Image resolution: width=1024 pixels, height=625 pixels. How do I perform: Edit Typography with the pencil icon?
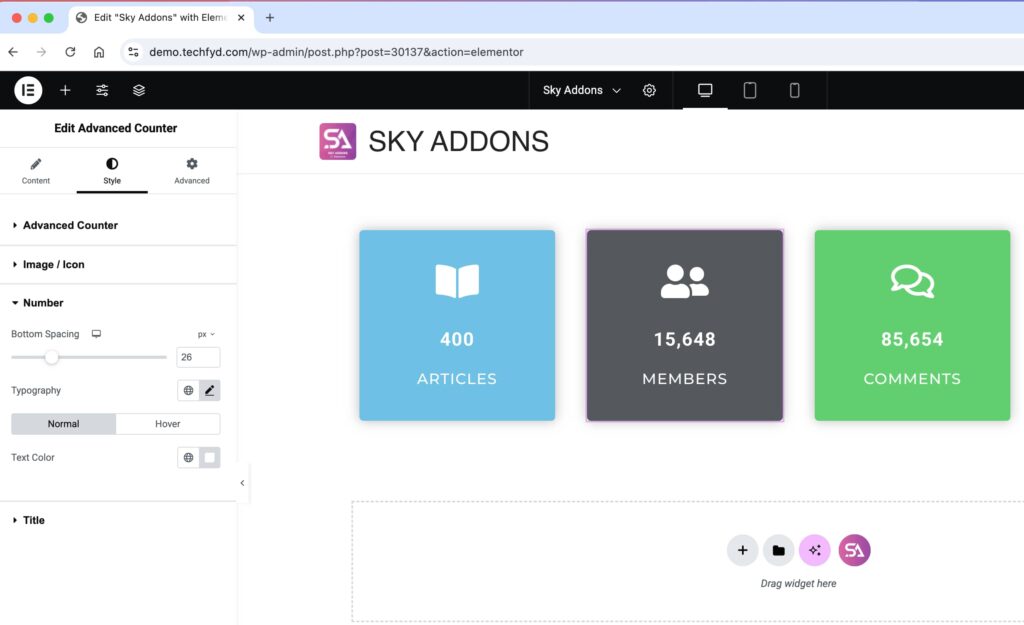pyautogui.click(x=210, y=391)
